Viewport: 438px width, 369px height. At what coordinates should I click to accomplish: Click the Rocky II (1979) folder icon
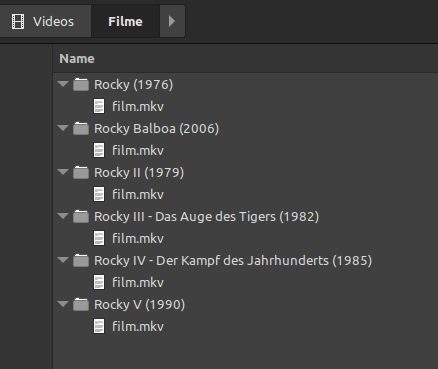point(81,172)
